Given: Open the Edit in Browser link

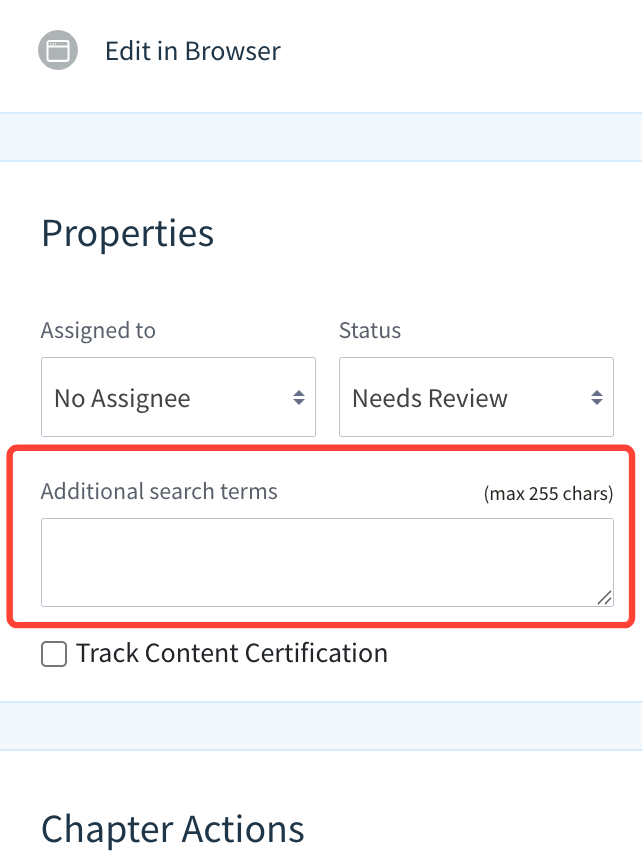Looking at the screenshot, I should tap(192, 51).
